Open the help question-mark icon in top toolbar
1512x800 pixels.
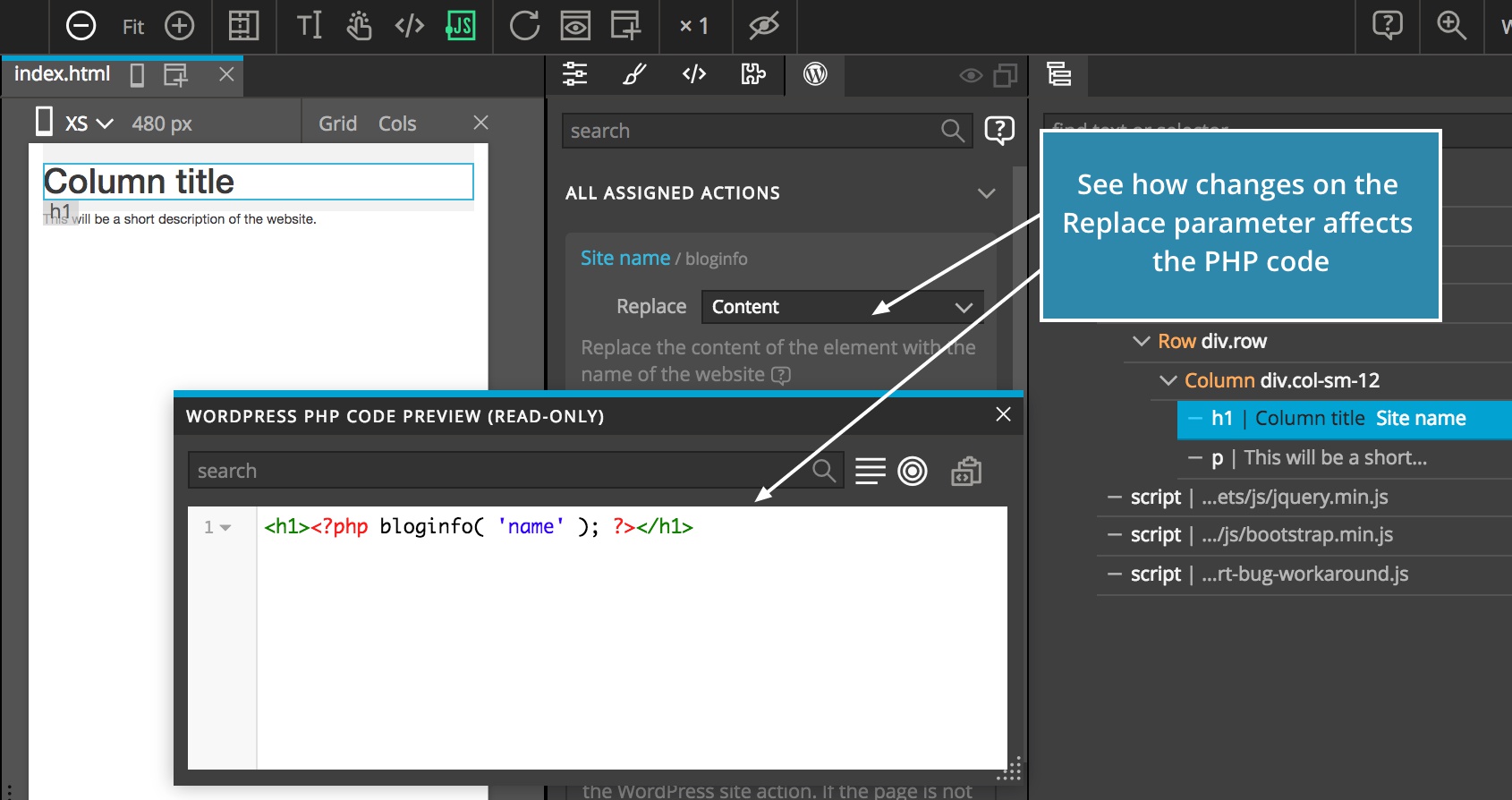click(x=1388, y=25)
